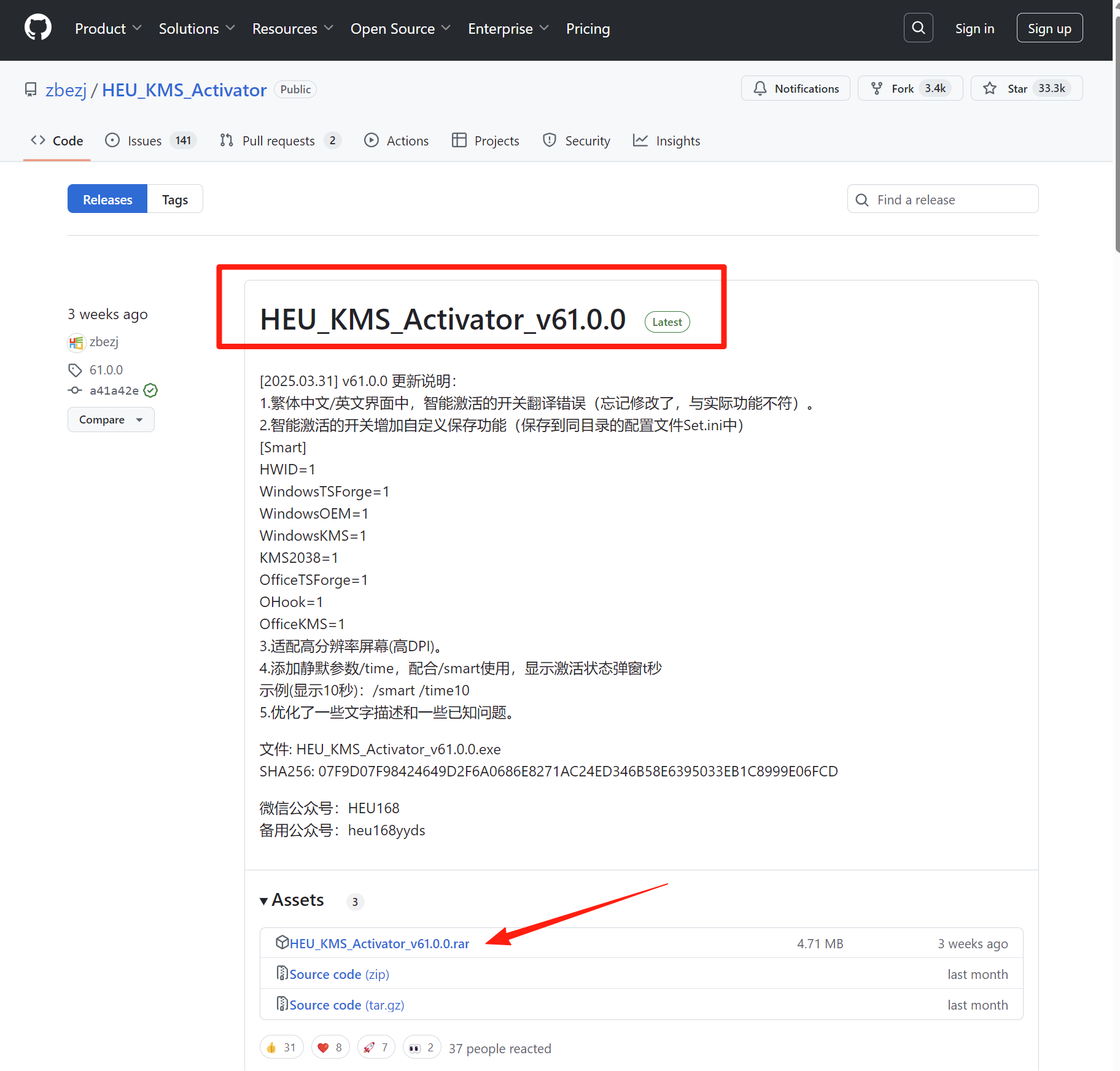Toggle the heart reaction
The height and width of the screenshot is (1071, 1120).
pyautogui.click(x=330, y=1047)
